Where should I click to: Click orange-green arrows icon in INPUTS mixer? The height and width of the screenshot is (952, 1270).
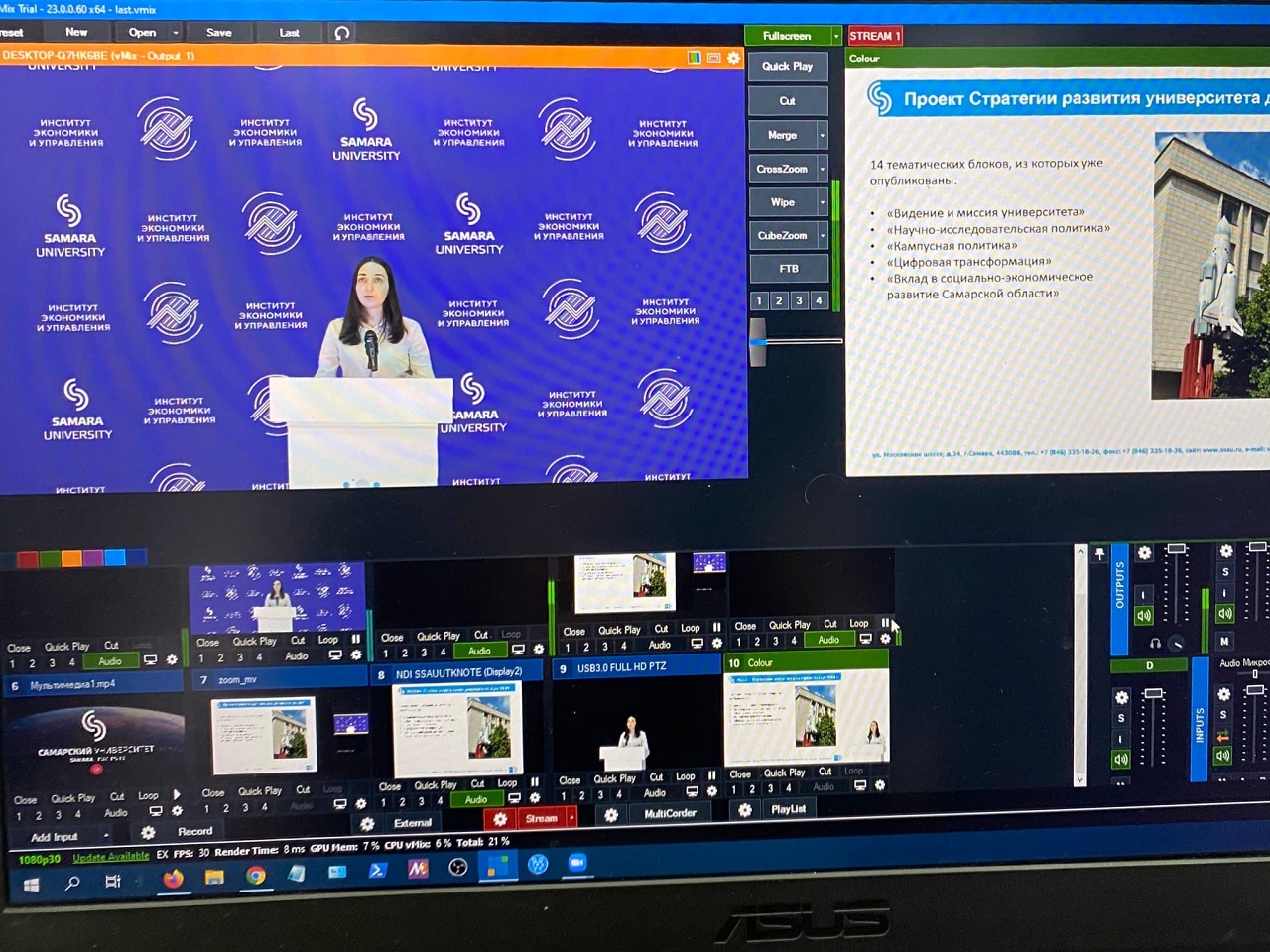[1223, 736]
